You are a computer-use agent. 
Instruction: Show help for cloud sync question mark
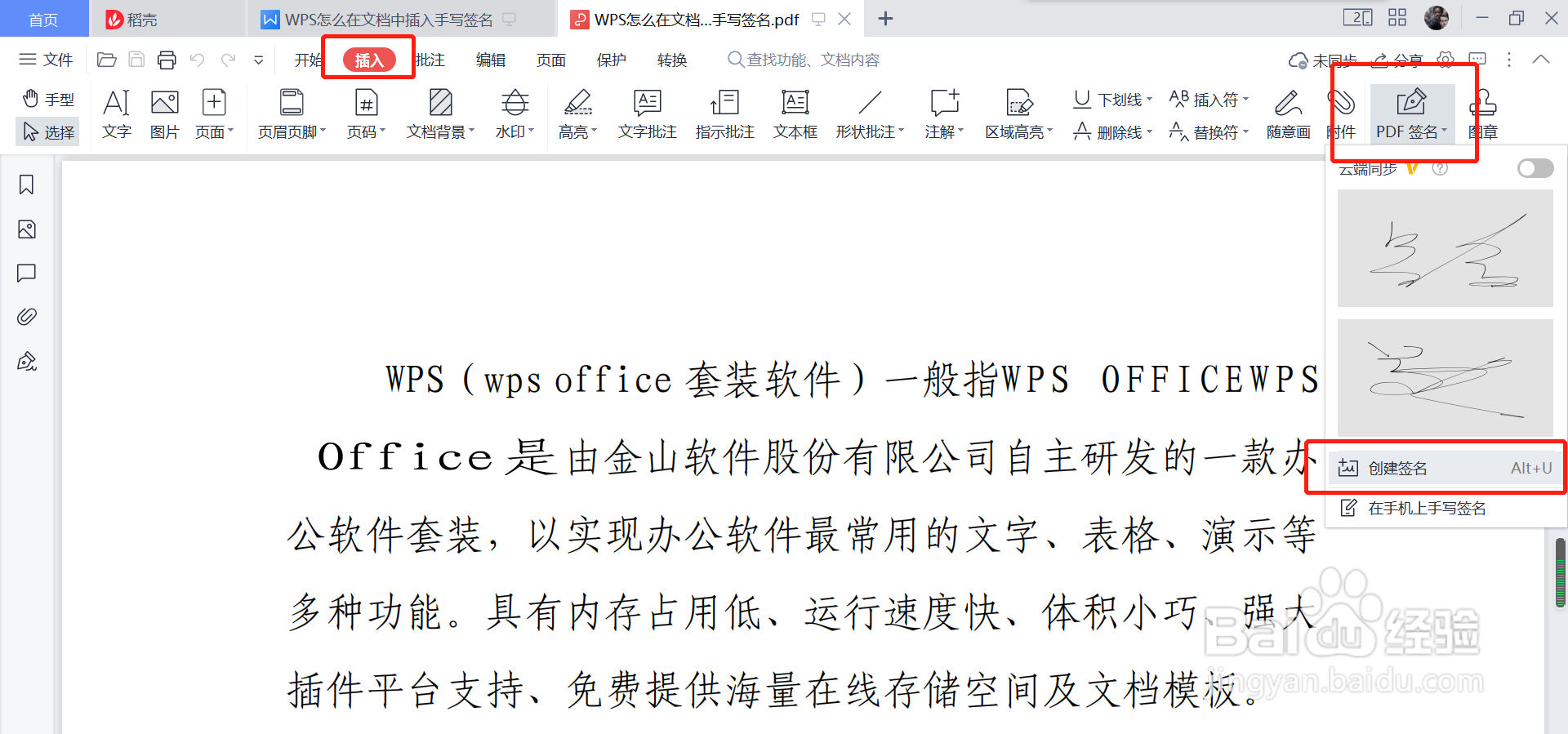point(1440,168)
